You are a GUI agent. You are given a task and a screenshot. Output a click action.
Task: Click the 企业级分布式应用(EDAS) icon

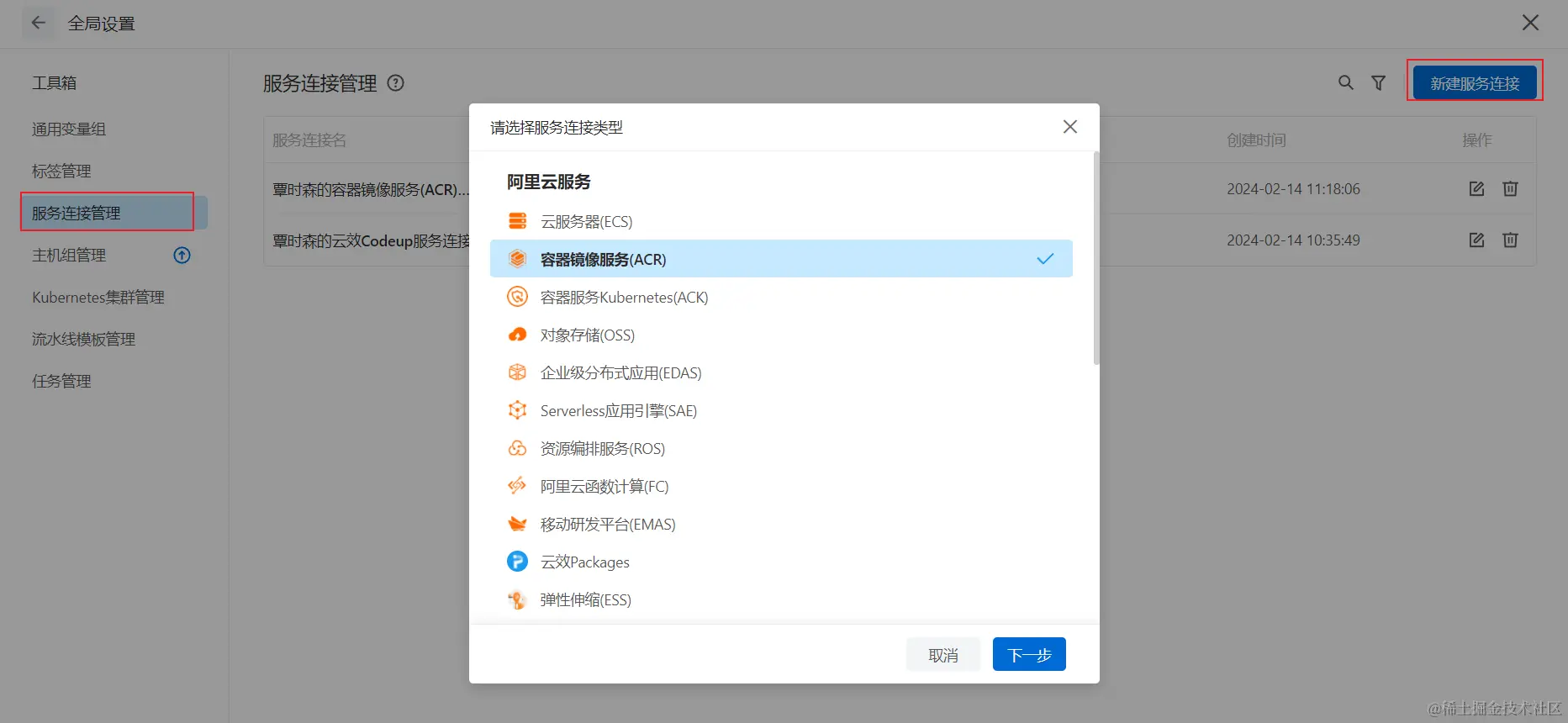(517, 372)
